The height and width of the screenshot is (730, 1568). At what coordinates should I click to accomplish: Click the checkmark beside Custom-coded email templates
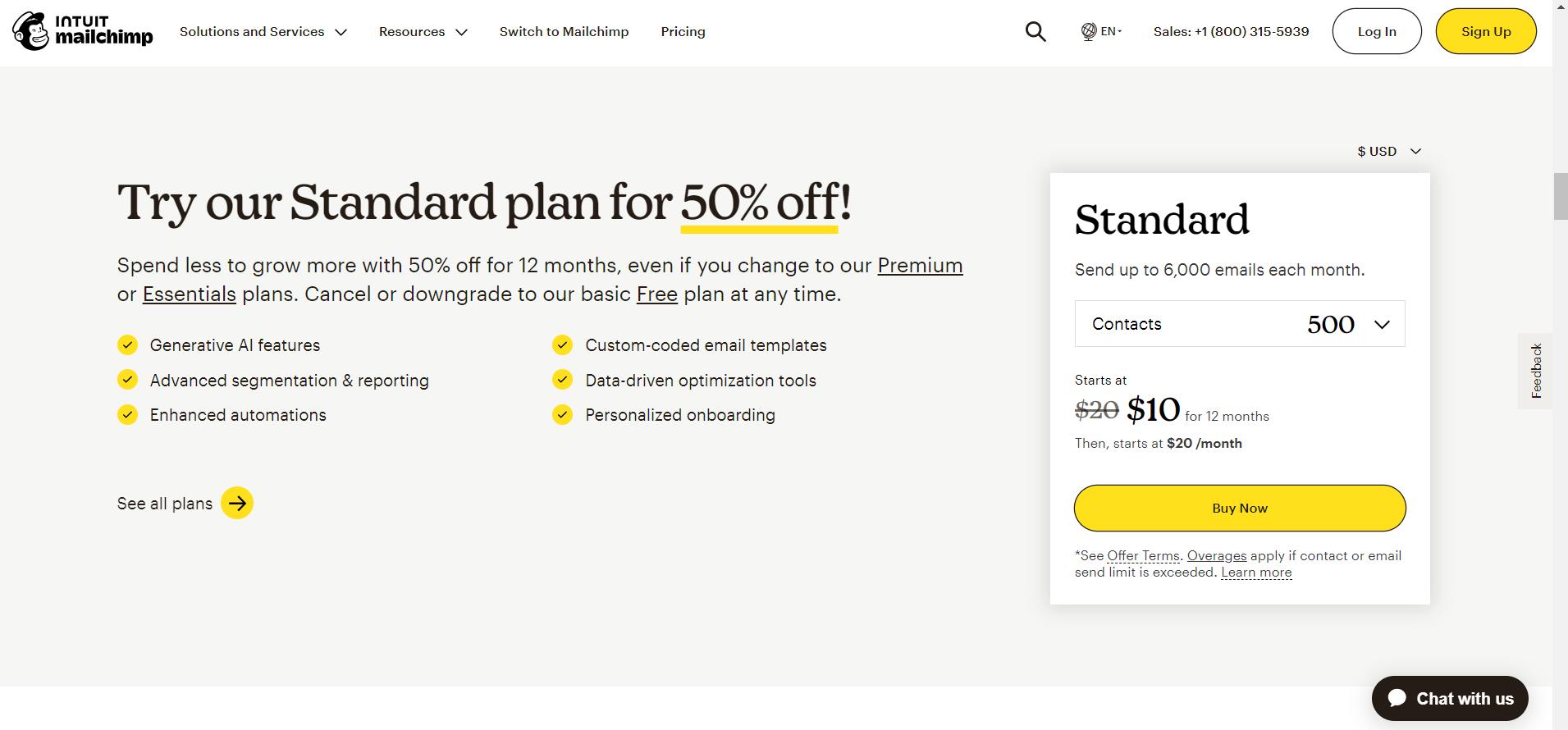click(562, 345)
